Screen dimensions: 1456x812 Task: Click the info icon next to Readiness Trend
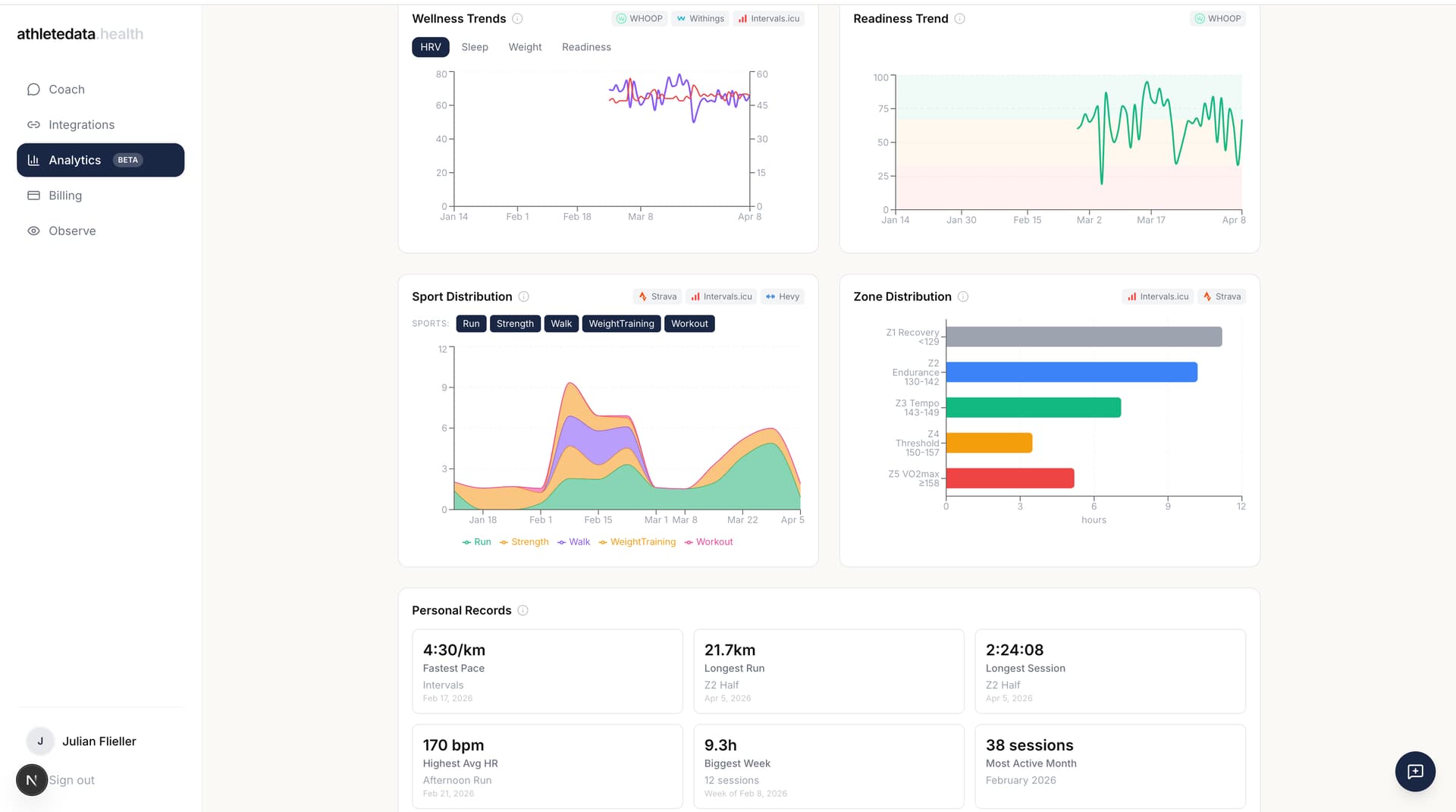tap(959, 19)
